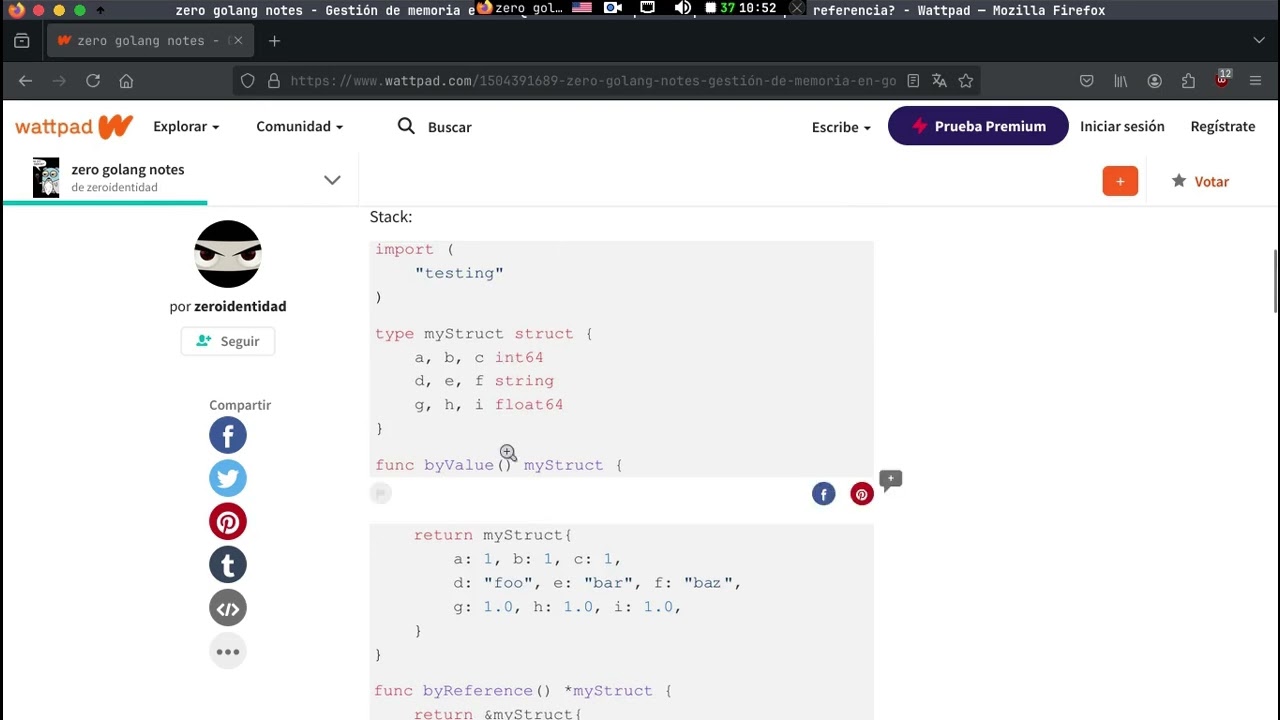Share paragraph on Facebook below code block
1280x720 pixels.
point(823,494)
